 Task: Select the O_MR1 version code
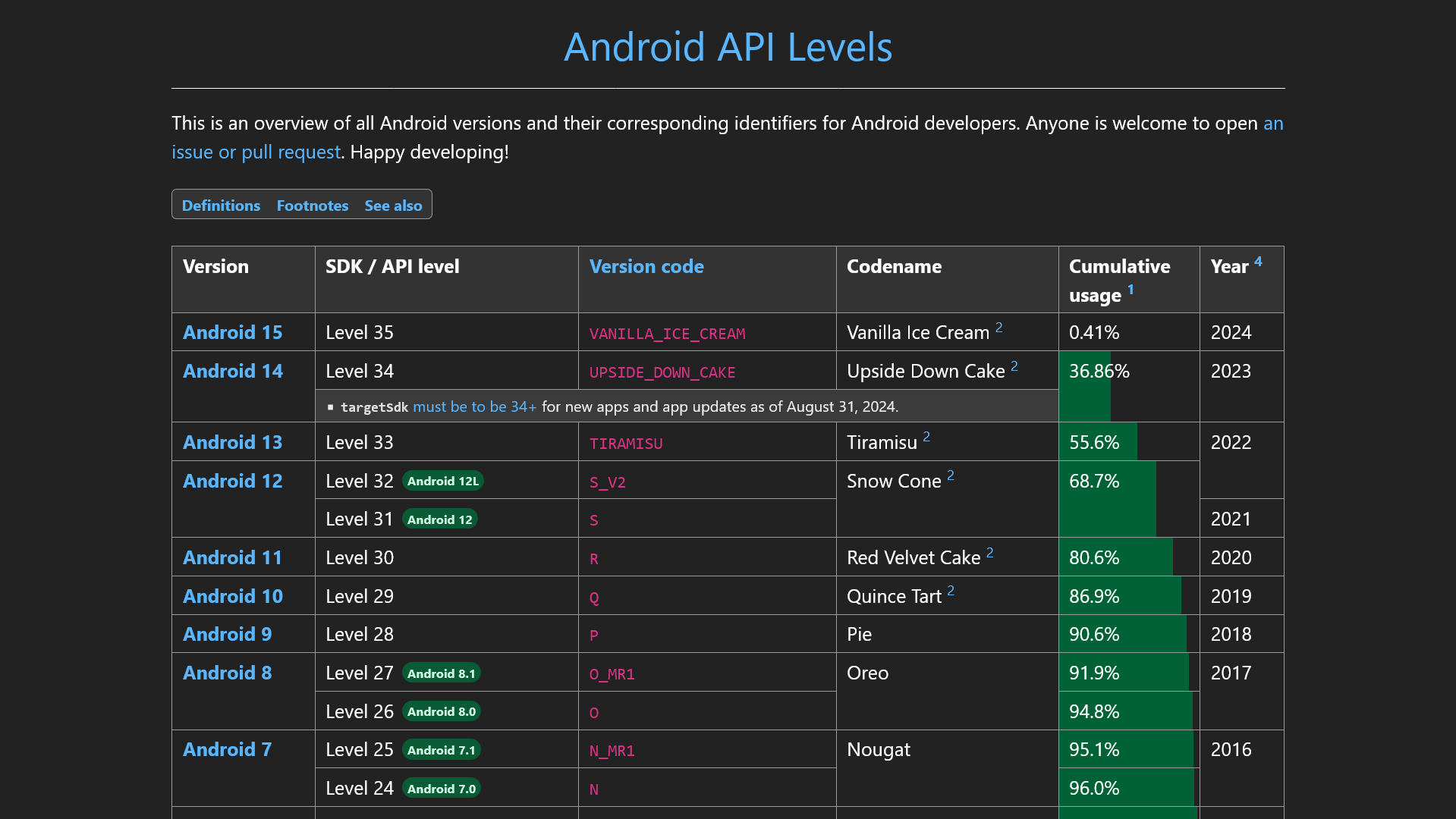click(612, 675)
